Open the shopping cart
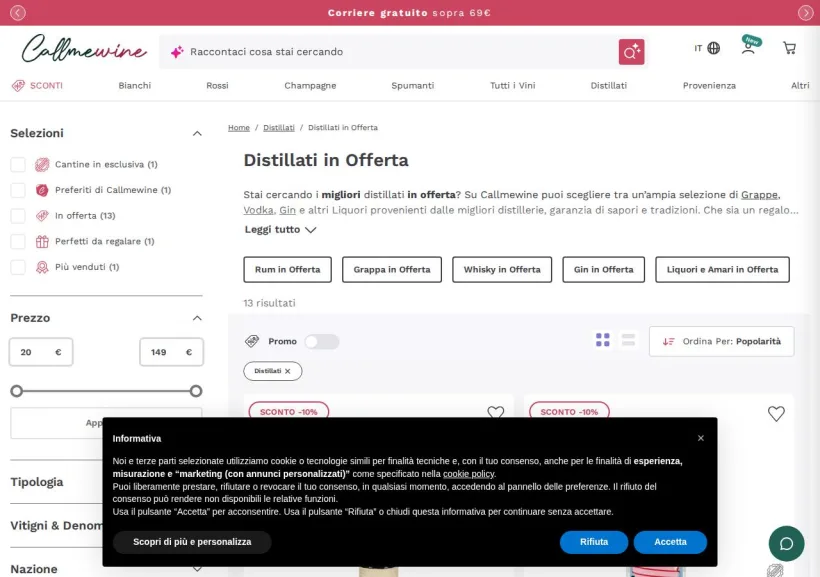Viewport: 820px width, 577px height. click(x=789, y=48)
